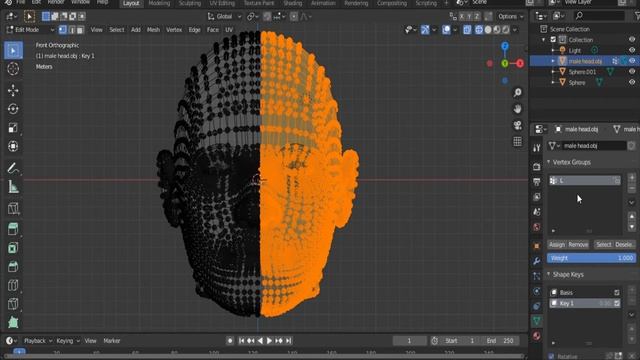The width and height of the screenshot is (640, 360).
Task: Select the Move tool
Action: coord(13,90)
